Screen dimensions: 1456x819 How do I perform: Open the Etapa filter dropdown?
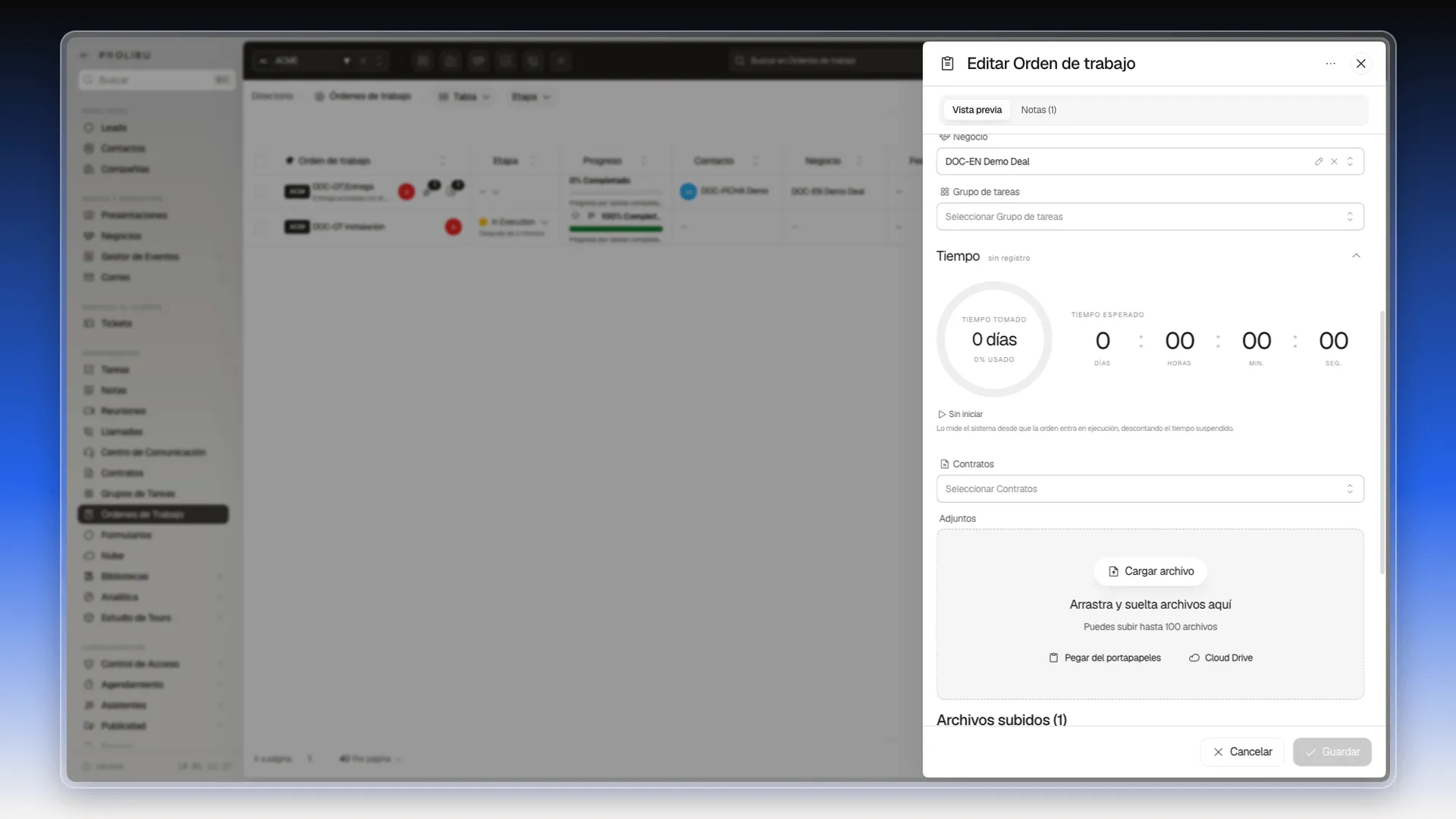530,97
